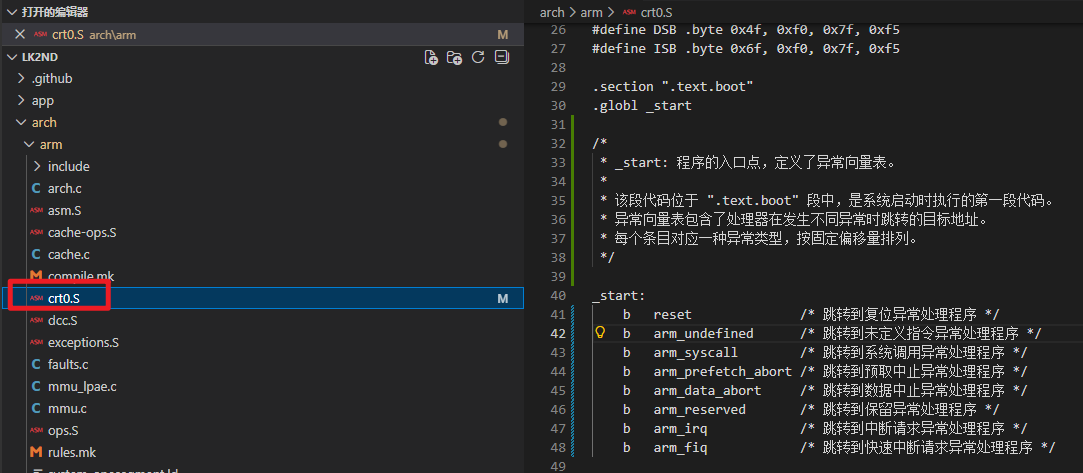The width and height of the screenshot is (1083, 473).
Task: Click line number 29 in the gutter
Action: point(558,86)
